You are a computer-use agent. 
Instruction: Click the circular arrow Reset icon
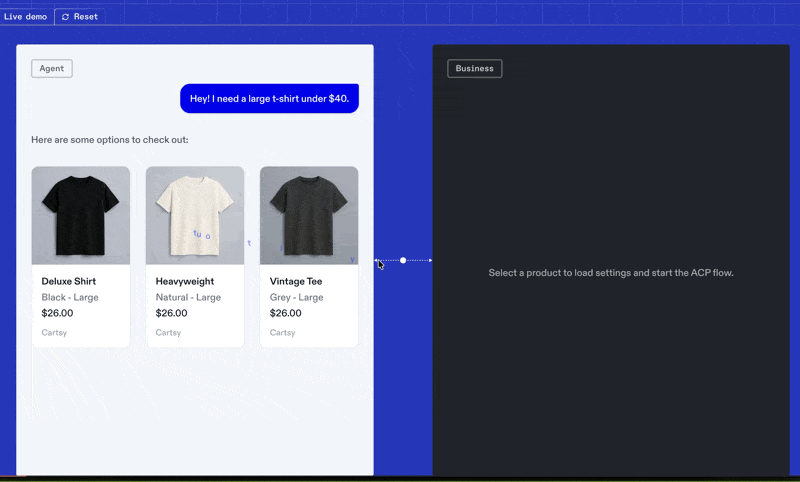tap(65, 17)
